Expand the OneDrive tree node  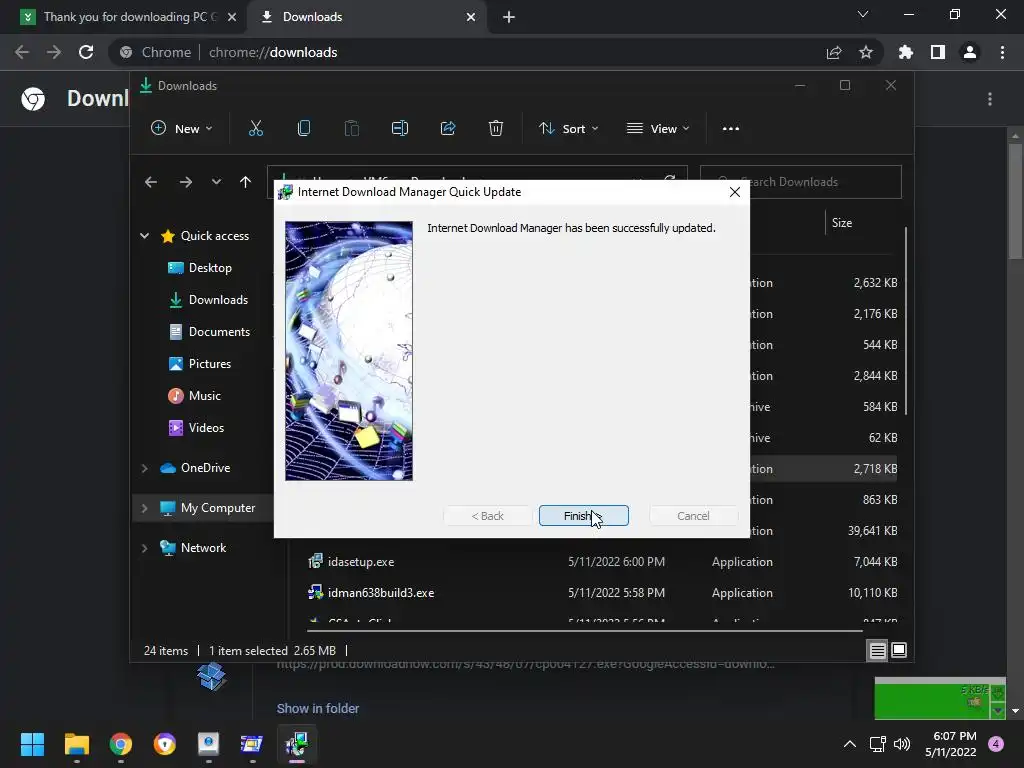[144, 468]
